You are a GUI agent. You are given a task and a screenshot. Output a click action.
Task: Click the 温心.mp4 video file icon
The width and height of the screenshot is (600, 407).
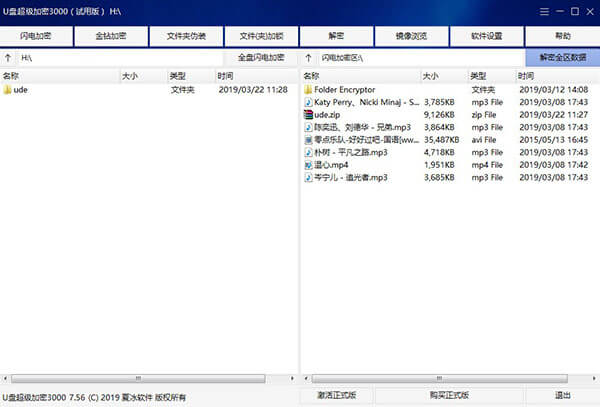308,165
